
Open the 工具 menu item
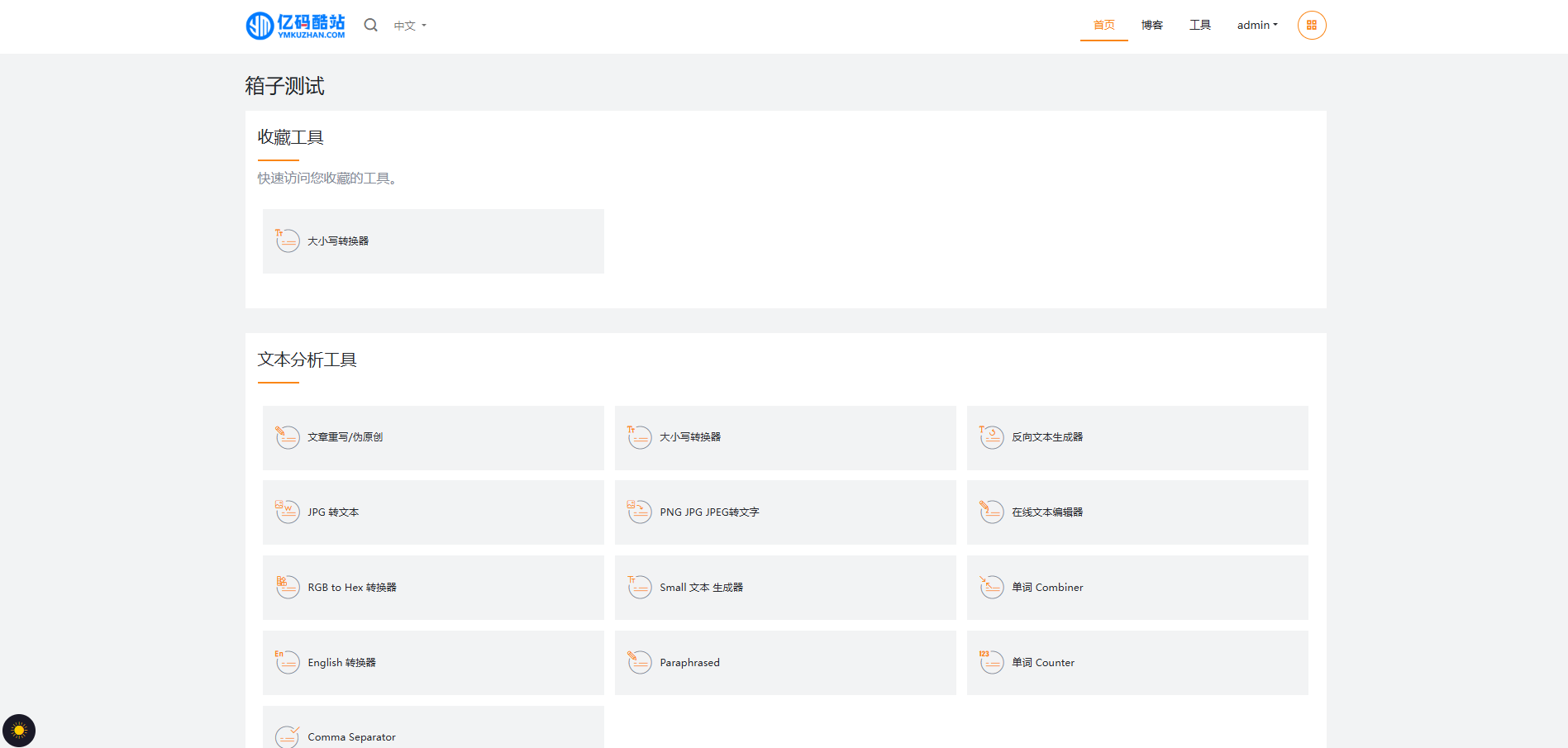pos(1199,26)
